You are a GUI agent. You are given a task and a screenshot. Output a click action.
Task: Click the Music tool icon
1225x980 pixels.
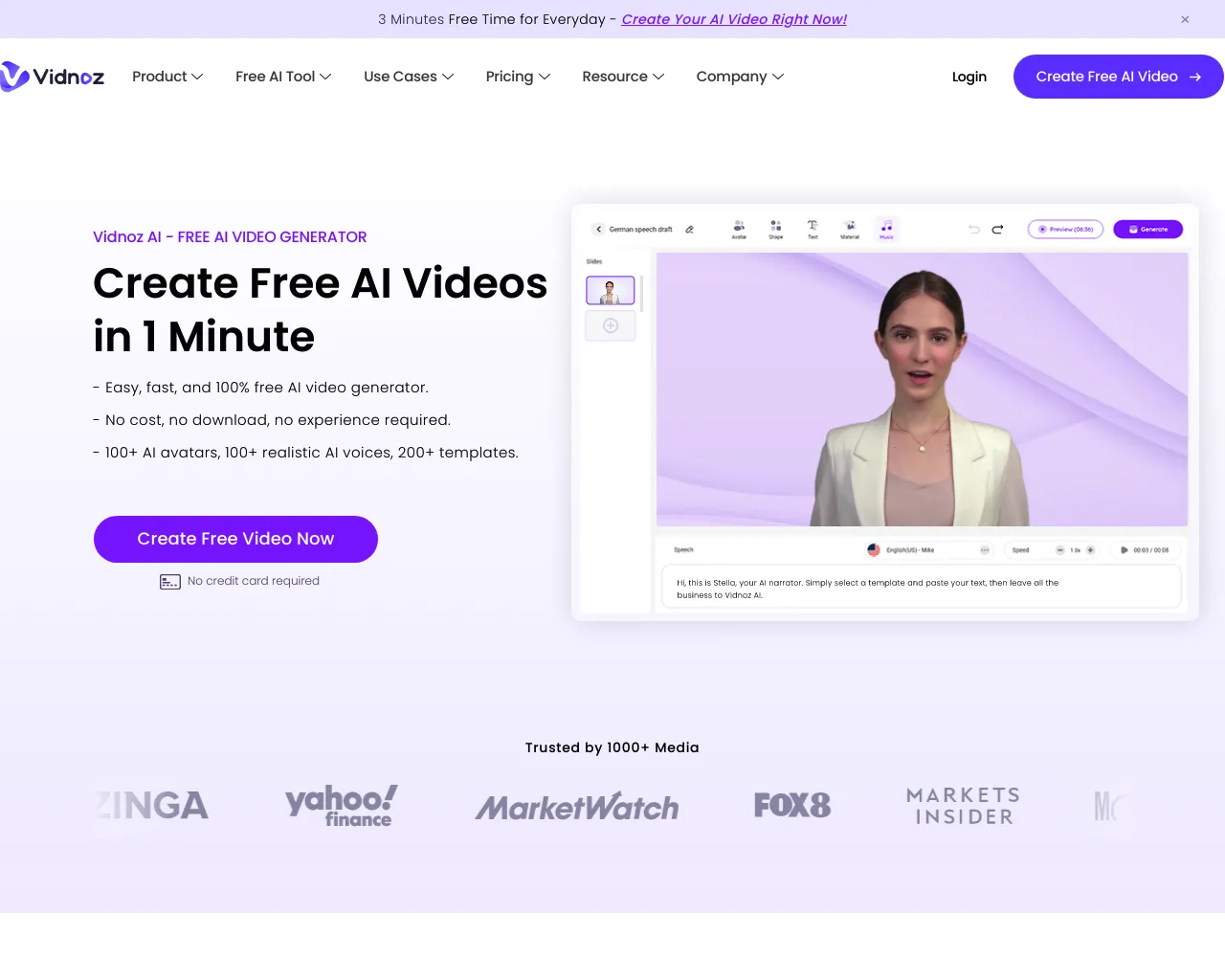pos(887,229)
